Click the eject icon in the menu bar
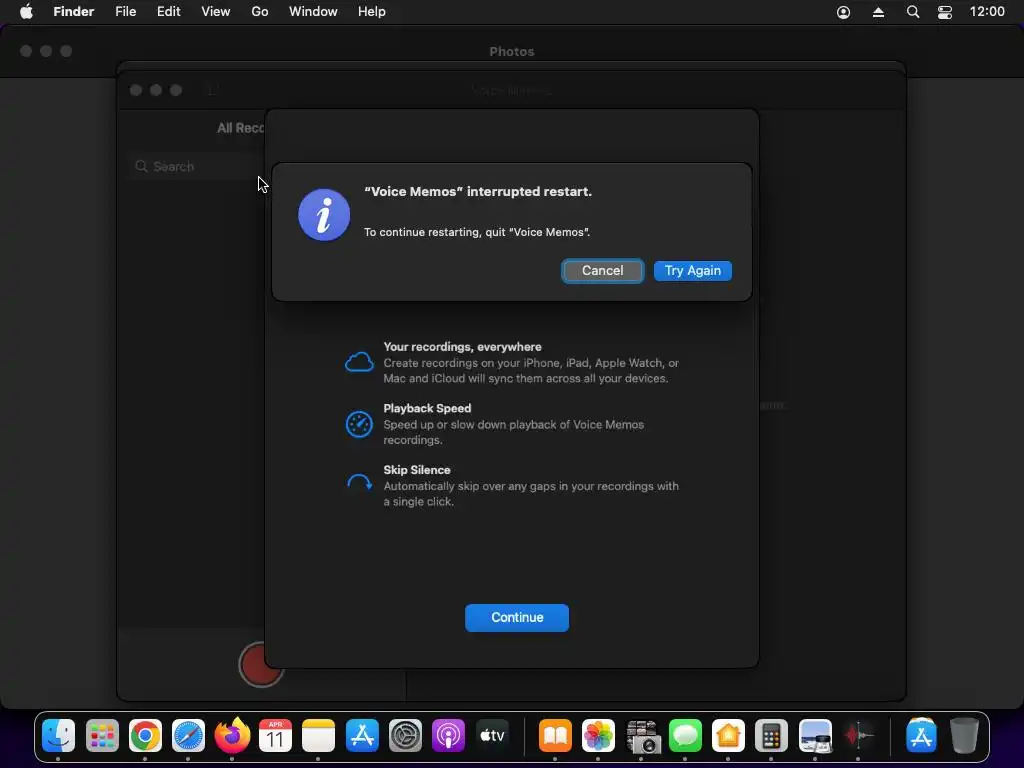 [878, 12]
